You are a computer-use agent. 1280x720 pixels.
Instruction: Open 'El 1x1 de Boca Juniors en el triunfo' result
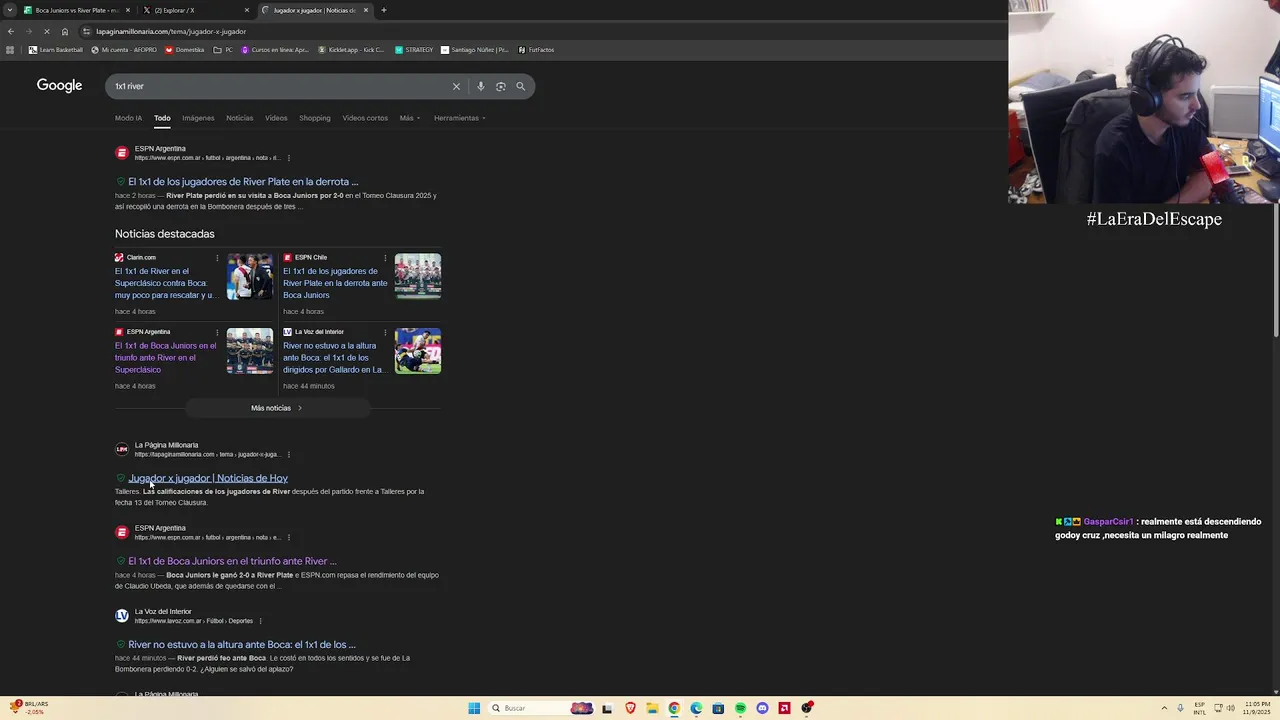pyautogui.click(x=232, y=561)
